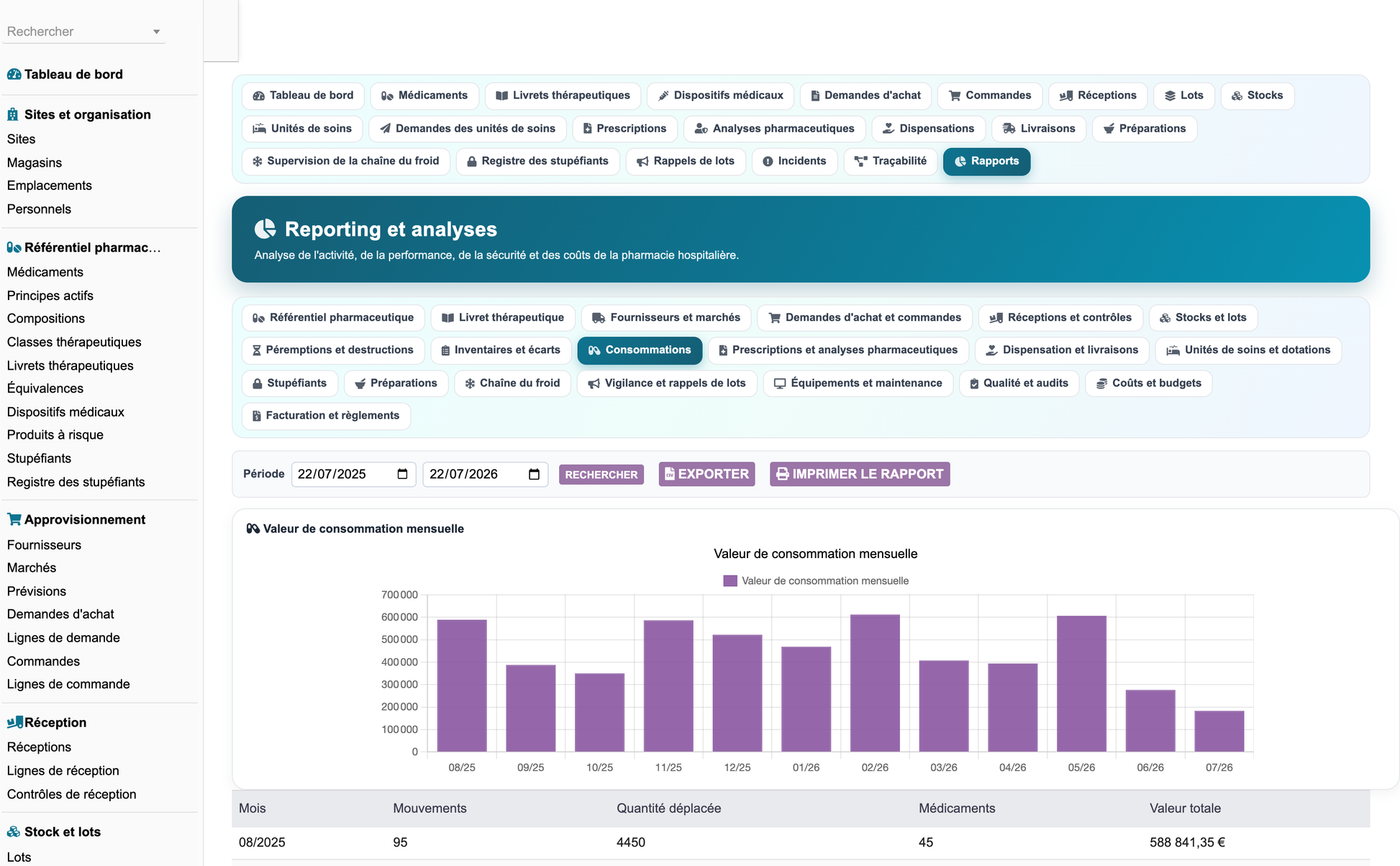This screenshot has width=1400, height=866.
Task: Switch to Référentiel pharmaceutique report tab
Action: 333,318
